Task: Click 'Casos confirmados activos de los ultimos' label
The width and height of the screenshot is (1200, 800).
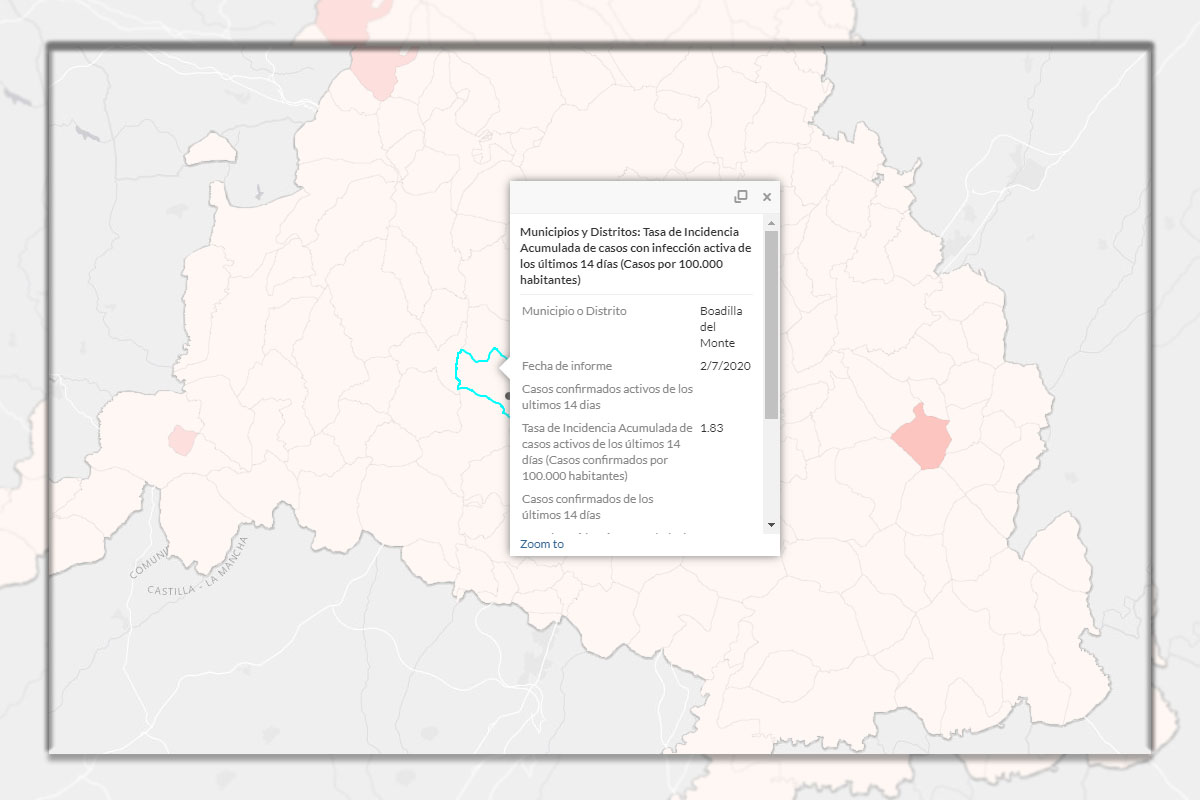Action: click(x=607, y=397)
